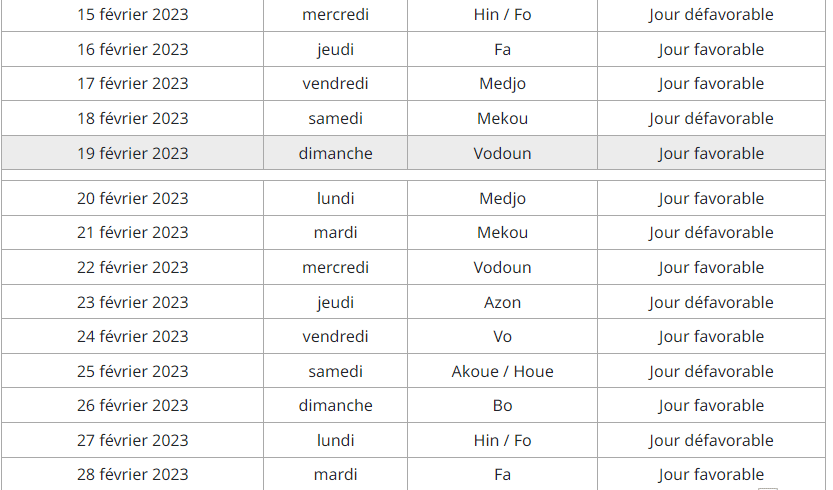Click "Jour défavorable" for 25 février 2023
This screenshot has width=833, height=490.
[711, 371]
